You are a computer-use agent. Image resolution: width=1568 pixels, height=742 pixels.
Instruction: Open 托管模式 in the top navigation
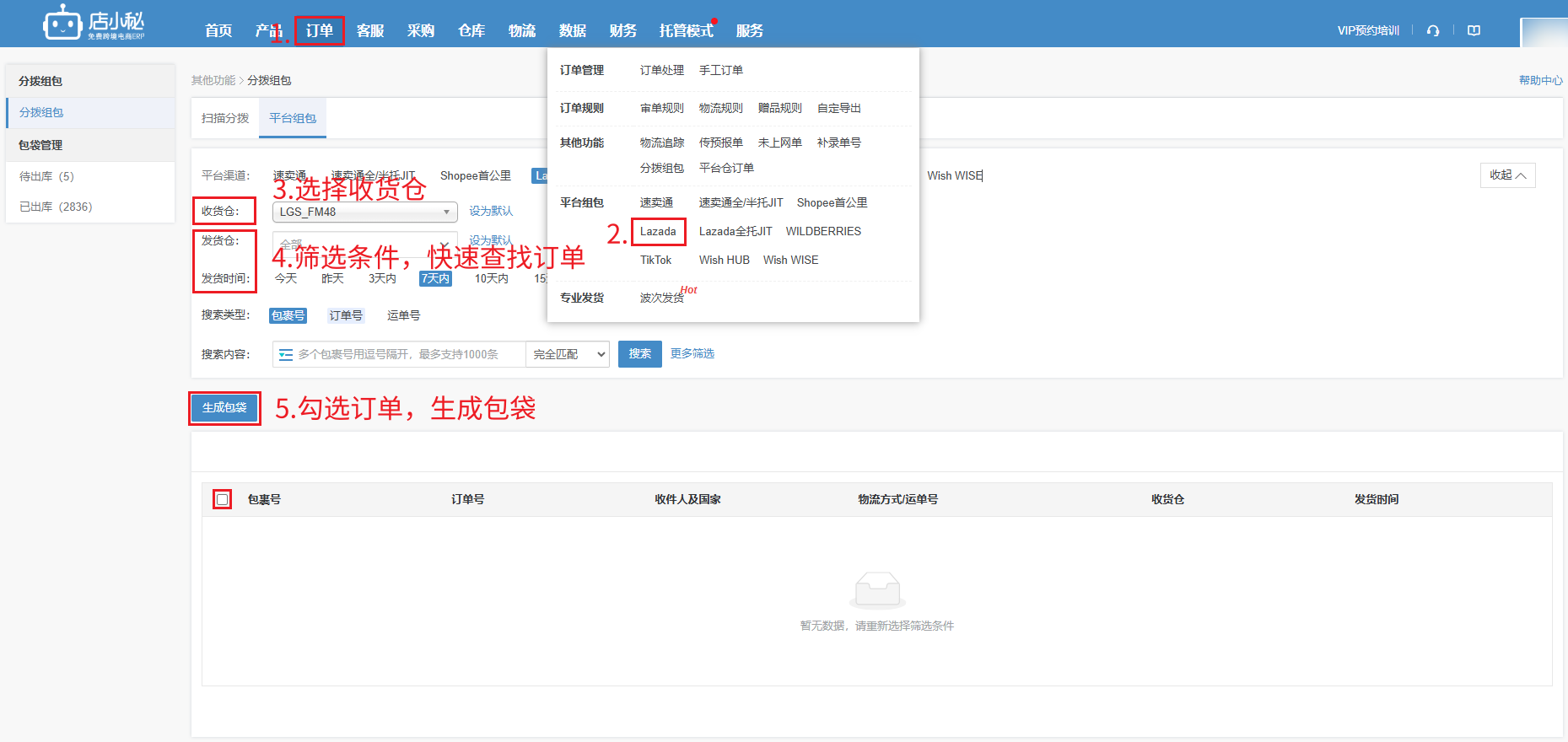pyautogui.click(x=687, y=30)
